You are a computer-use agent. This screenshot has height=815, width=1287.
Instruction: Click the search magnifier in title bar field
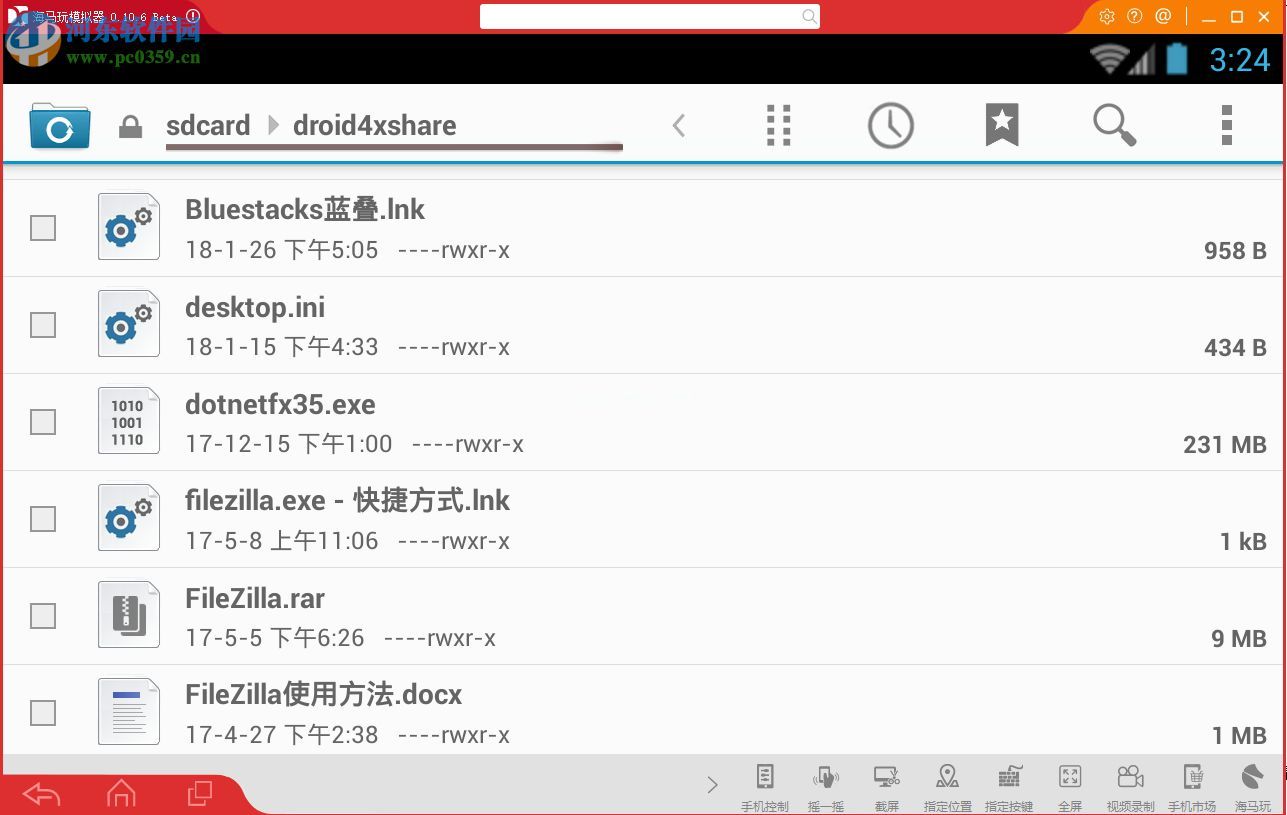[x=809, y=16]
